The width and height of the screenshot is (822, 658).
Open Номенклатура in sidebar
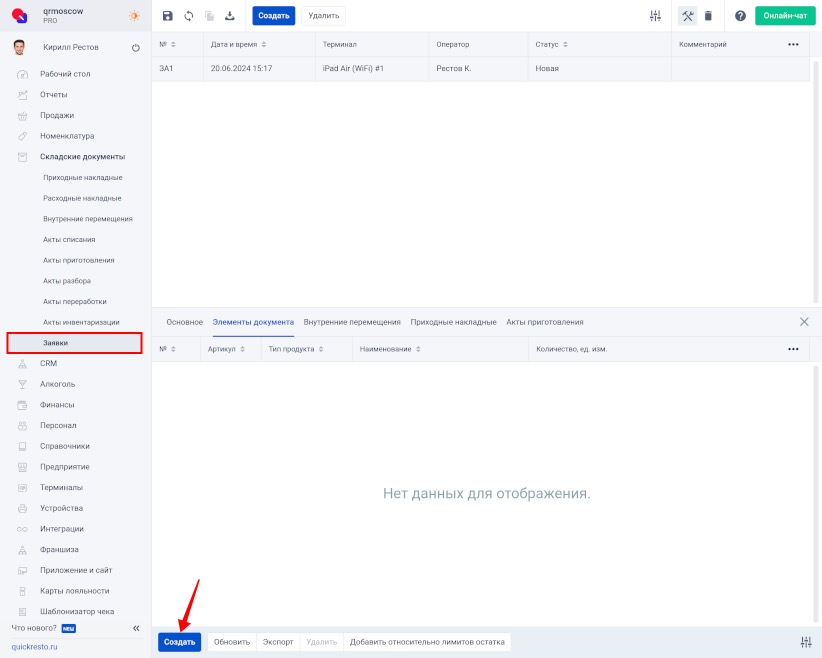tap(67, 136)
